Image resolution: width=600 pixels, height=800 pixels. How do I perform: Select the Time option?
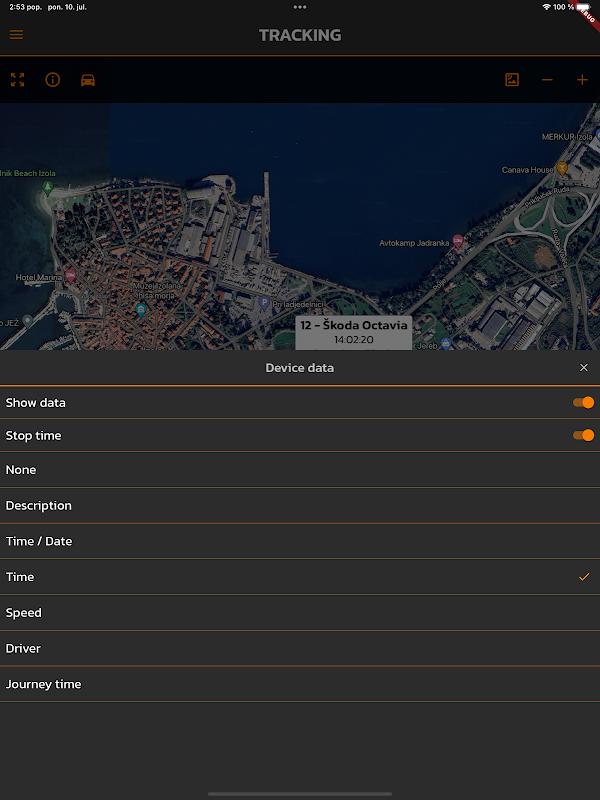pyautogui.click(x=300, y=577)
